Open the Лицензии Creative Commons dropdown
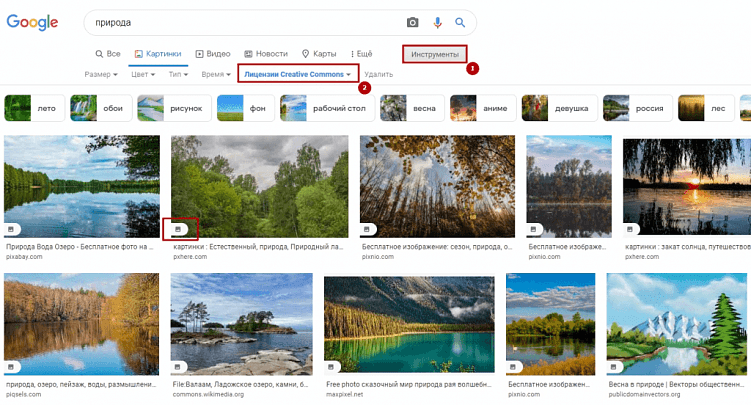This screenshot has width=751, height=405. [x=297, y=74]
